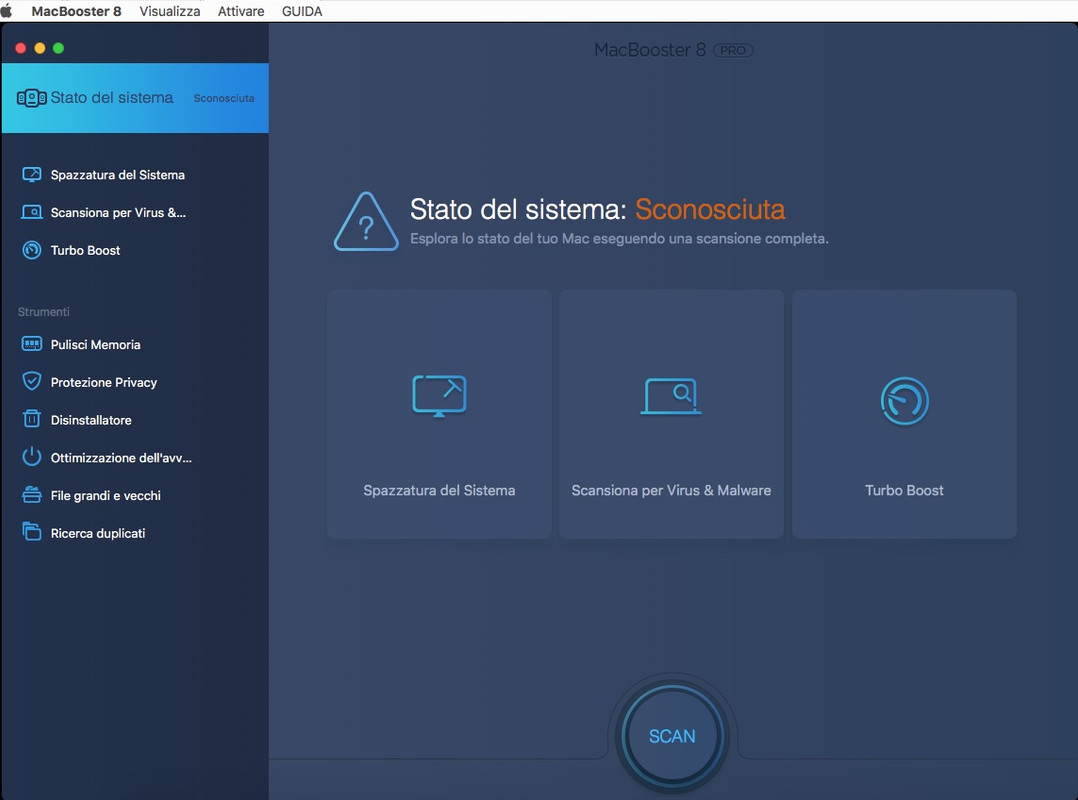Viewport: 1078px width, 800px height.
Task: Click the MacBooster 8 window title
Action: [x=650, y=50]
